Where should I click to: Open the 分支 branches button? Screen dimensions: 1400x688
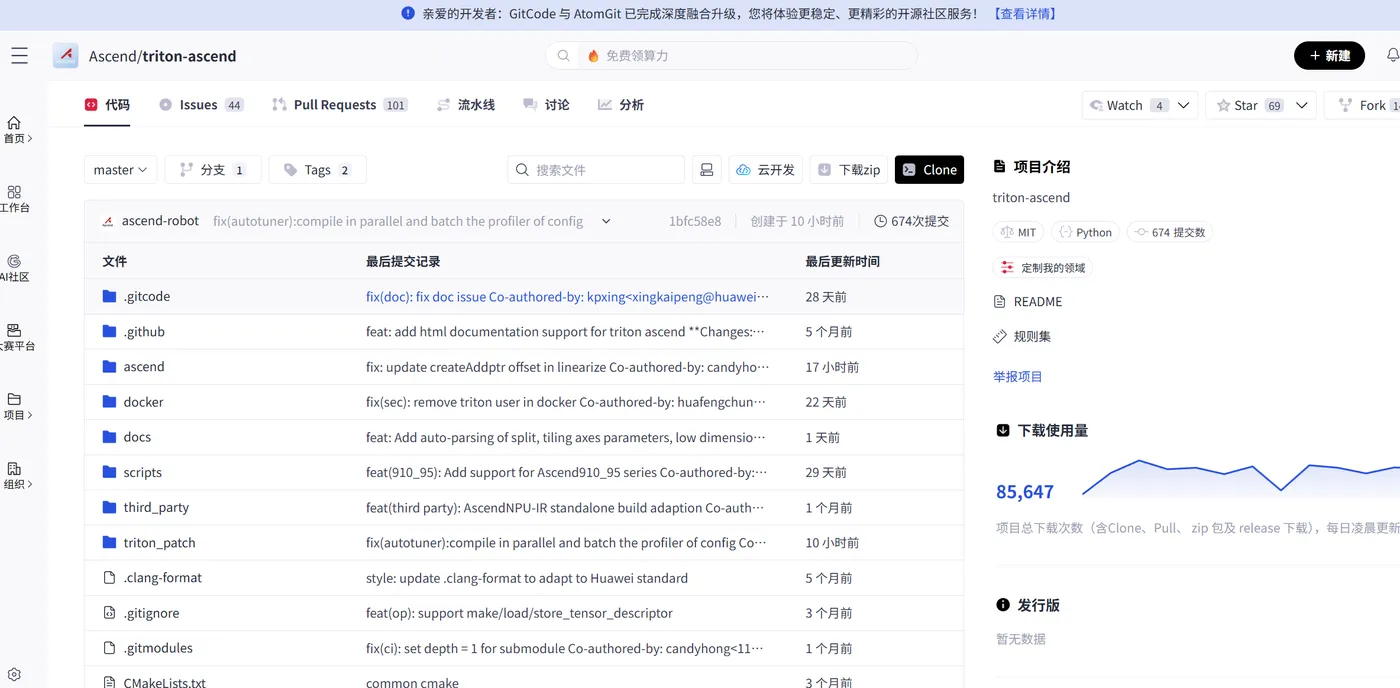(213, 170)
